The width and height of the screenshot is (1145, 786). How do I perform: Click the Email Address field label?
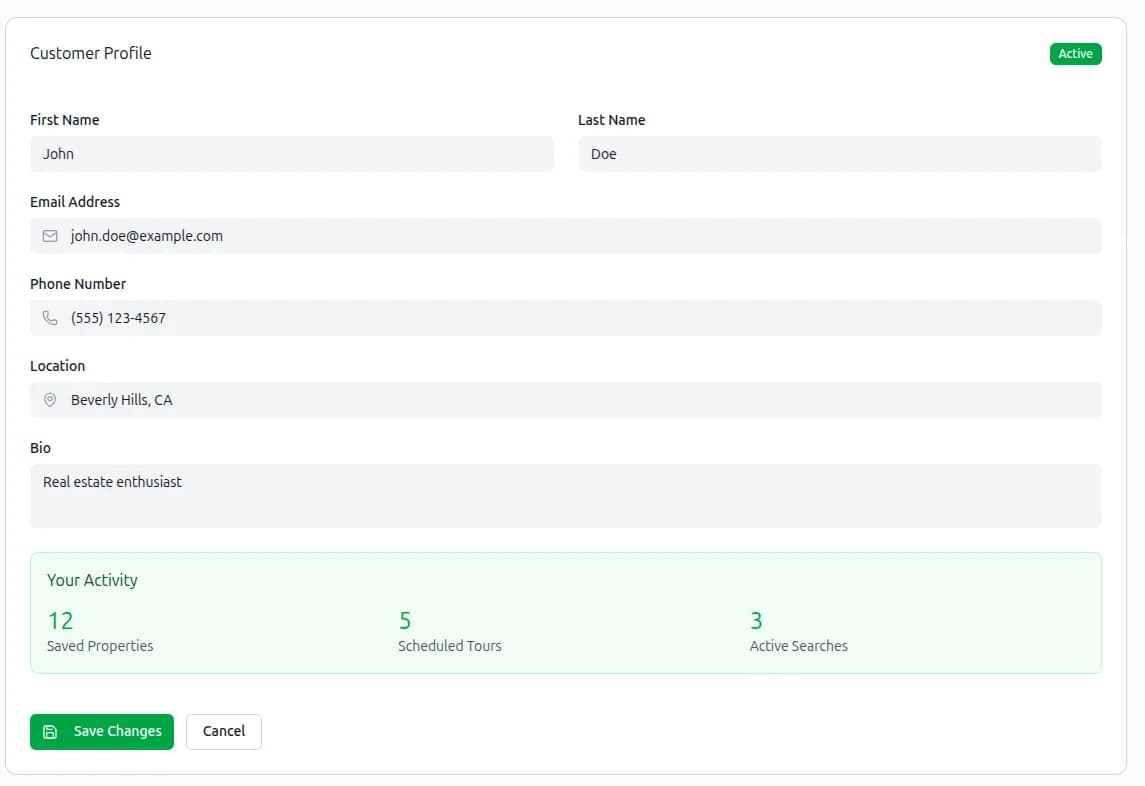coord(75,202)
